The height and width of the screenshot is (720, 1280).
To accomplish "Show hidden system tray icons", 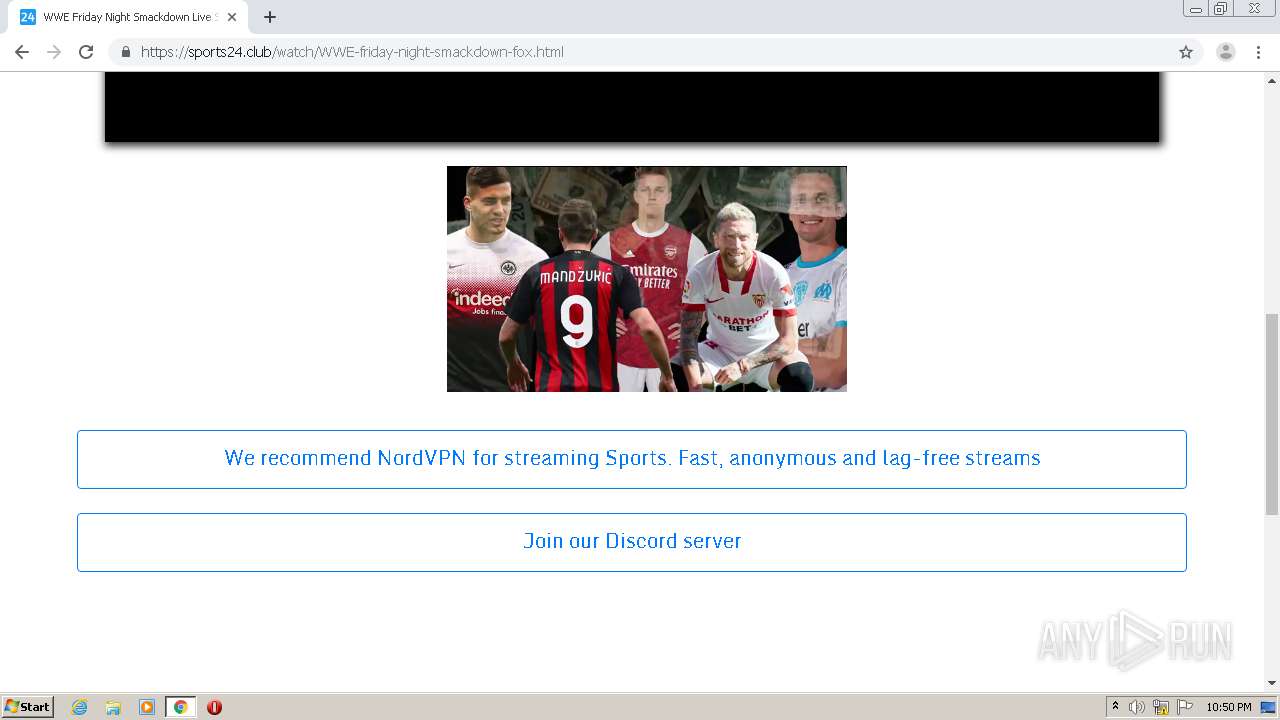I will [x=1115, y=707].
